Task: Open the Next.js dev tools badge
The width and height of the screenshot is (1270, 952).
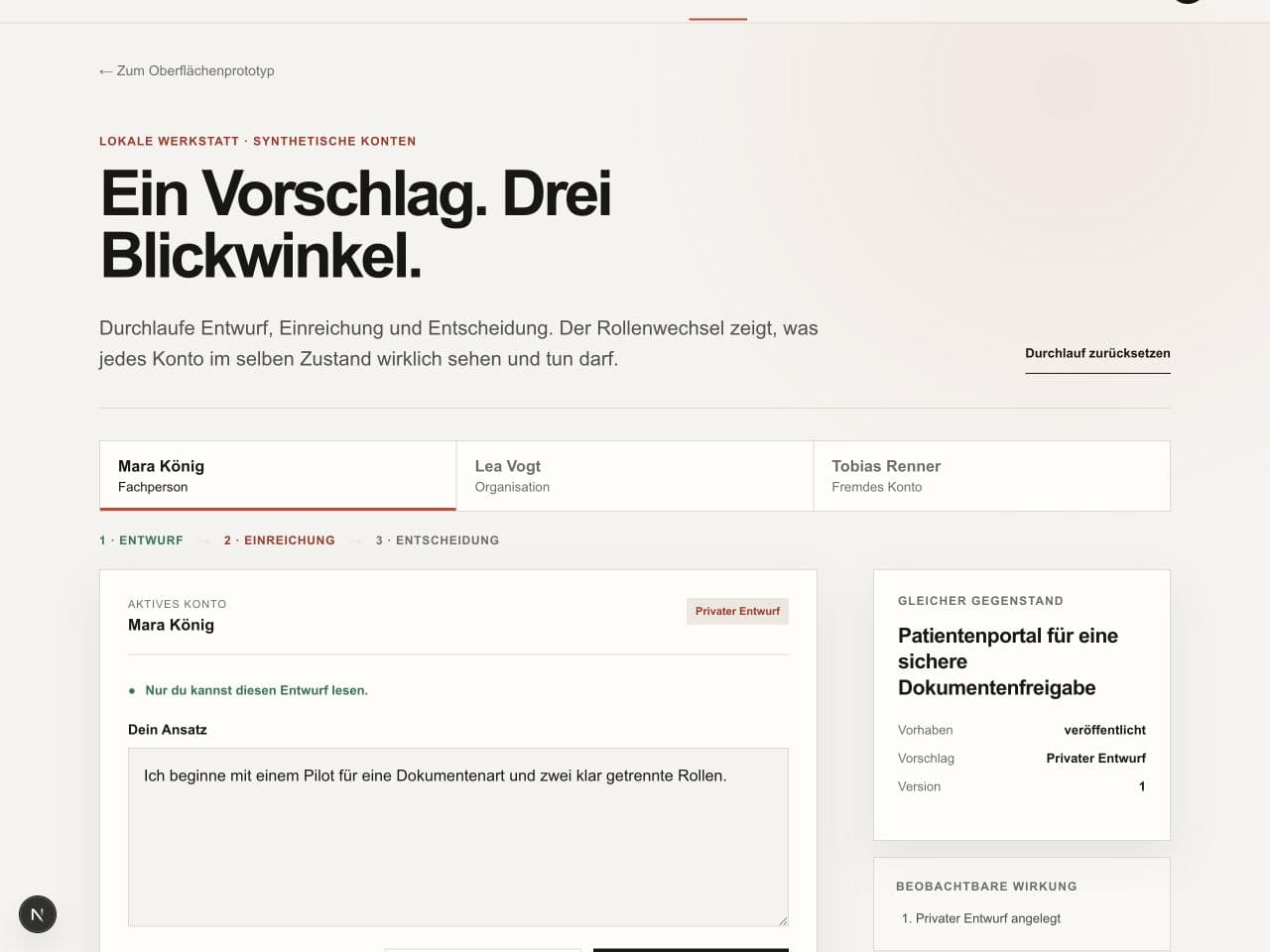Action: [x=38, y=914]
